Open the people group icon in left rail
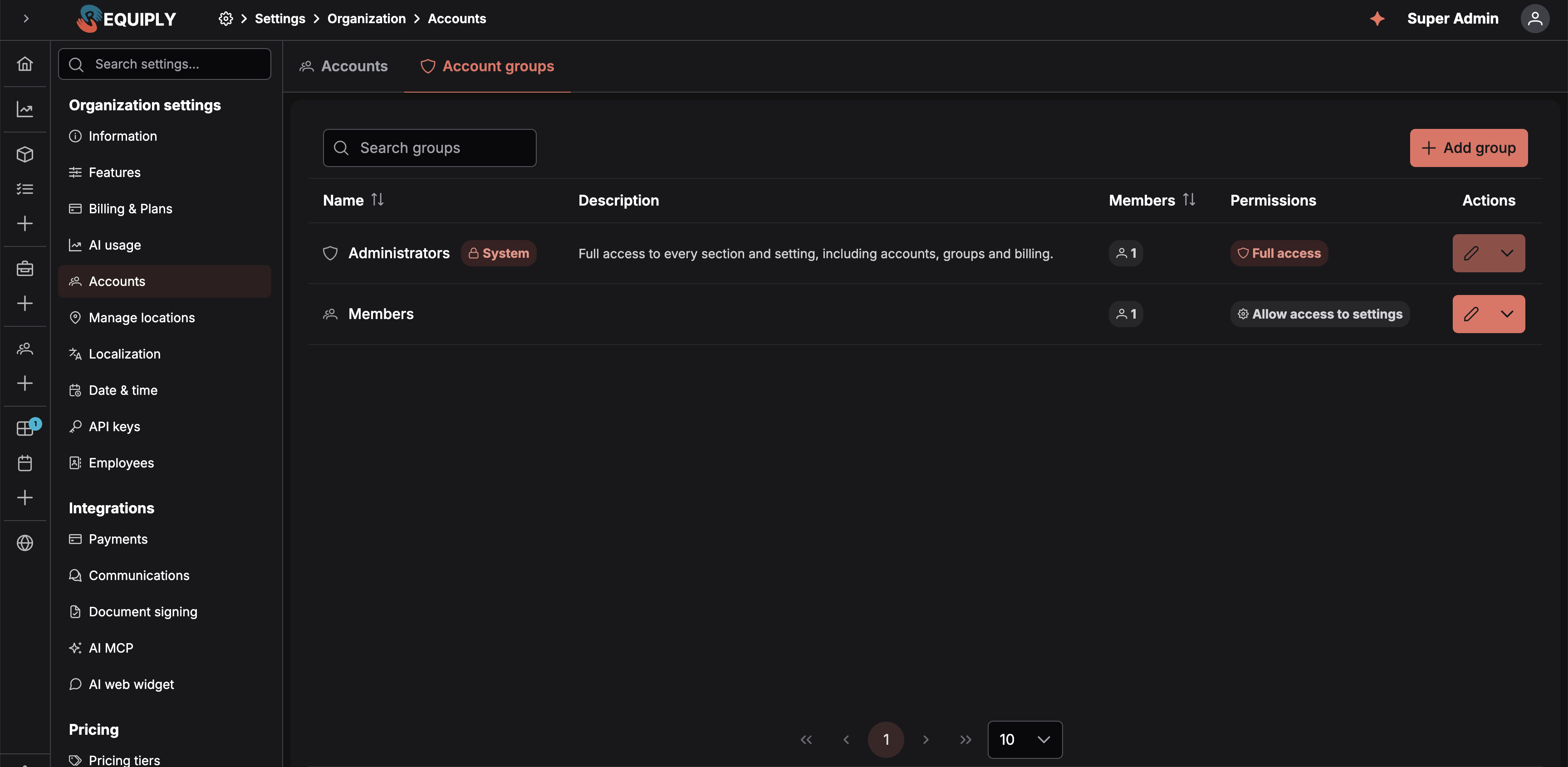Screen dimensions: 1568x767 point(25,349)
